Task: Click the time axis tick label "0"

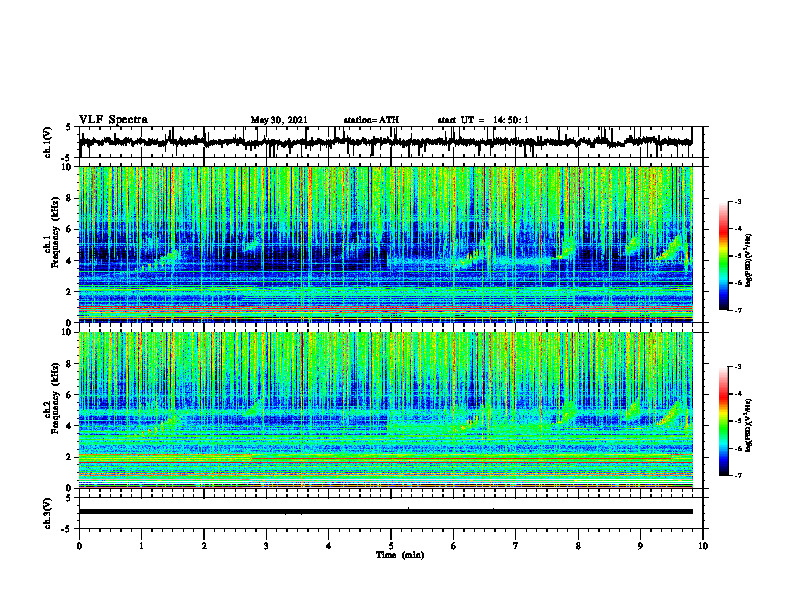Action: tap(79, 546)
